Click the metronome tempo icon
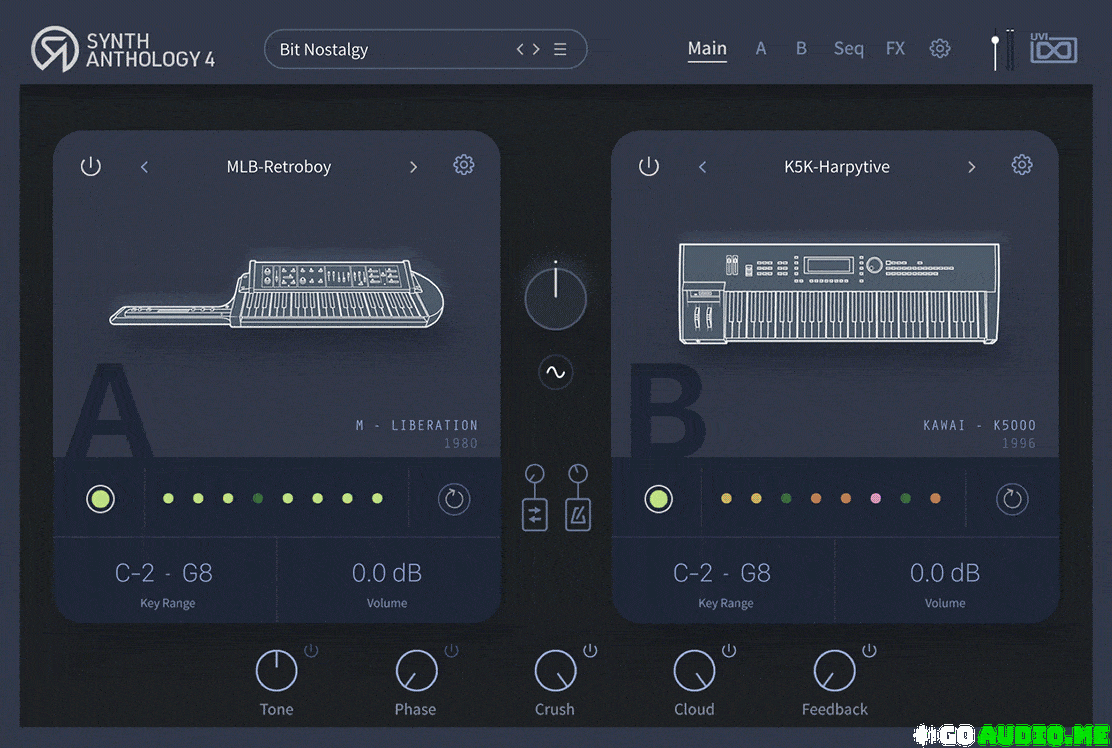The image size is (1112, 748). pos(578,515)
